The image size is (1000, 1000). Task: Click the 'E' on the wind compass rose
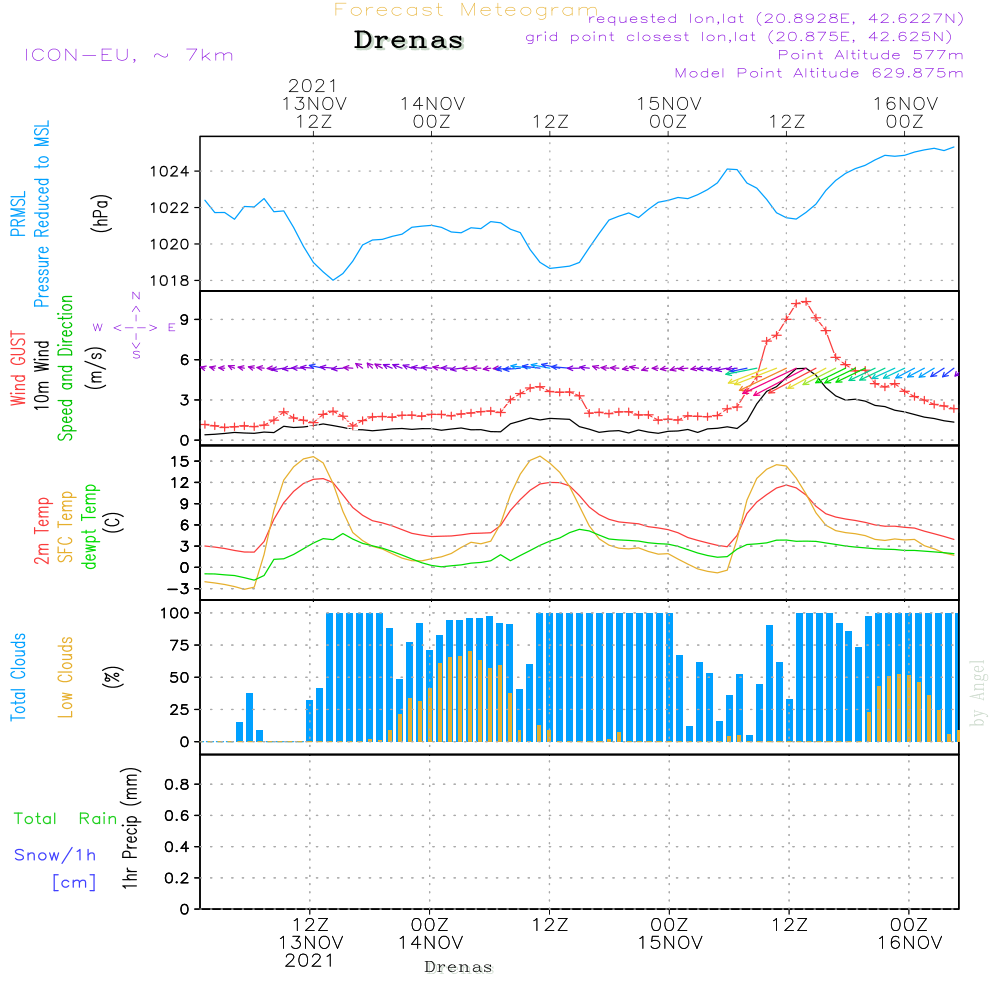pyautogui.click(x=172, y=328)
